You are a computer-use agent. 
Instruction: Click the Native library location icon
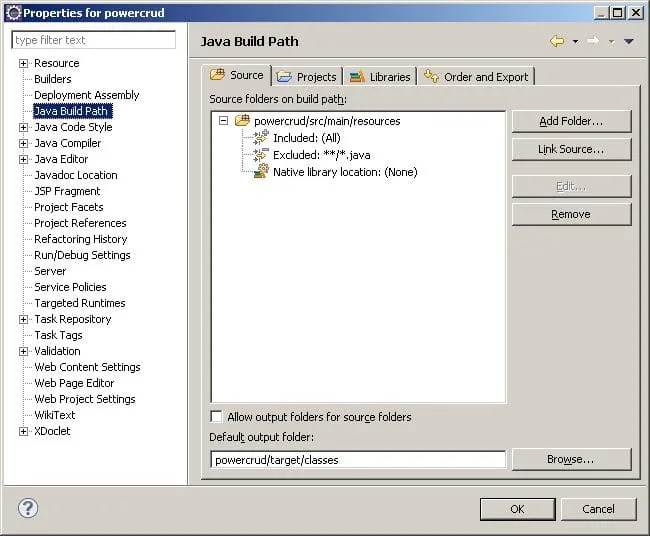[x=261, y=171]
